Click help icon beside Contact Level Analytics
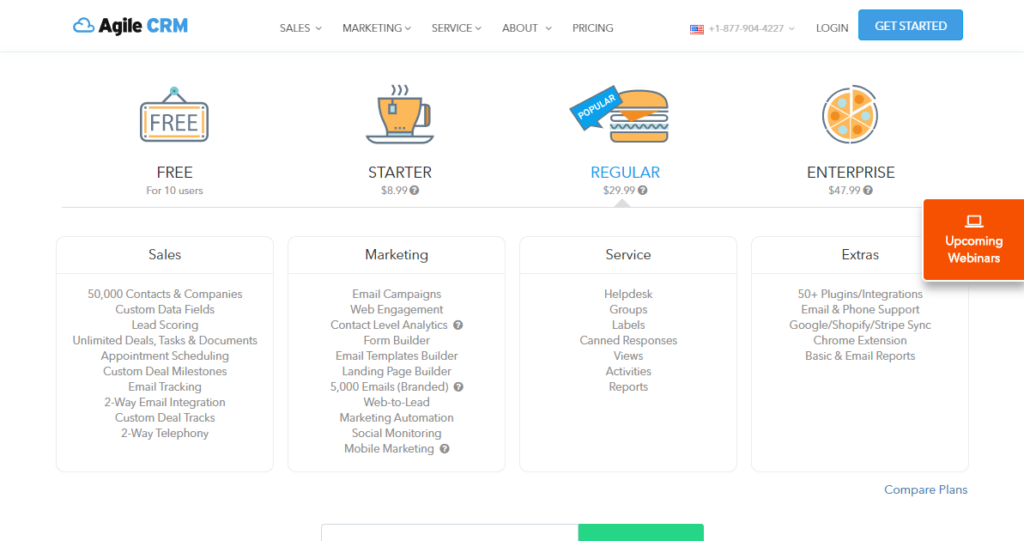The width and height of the screenshot is (1024, 541). pos(458,325)
